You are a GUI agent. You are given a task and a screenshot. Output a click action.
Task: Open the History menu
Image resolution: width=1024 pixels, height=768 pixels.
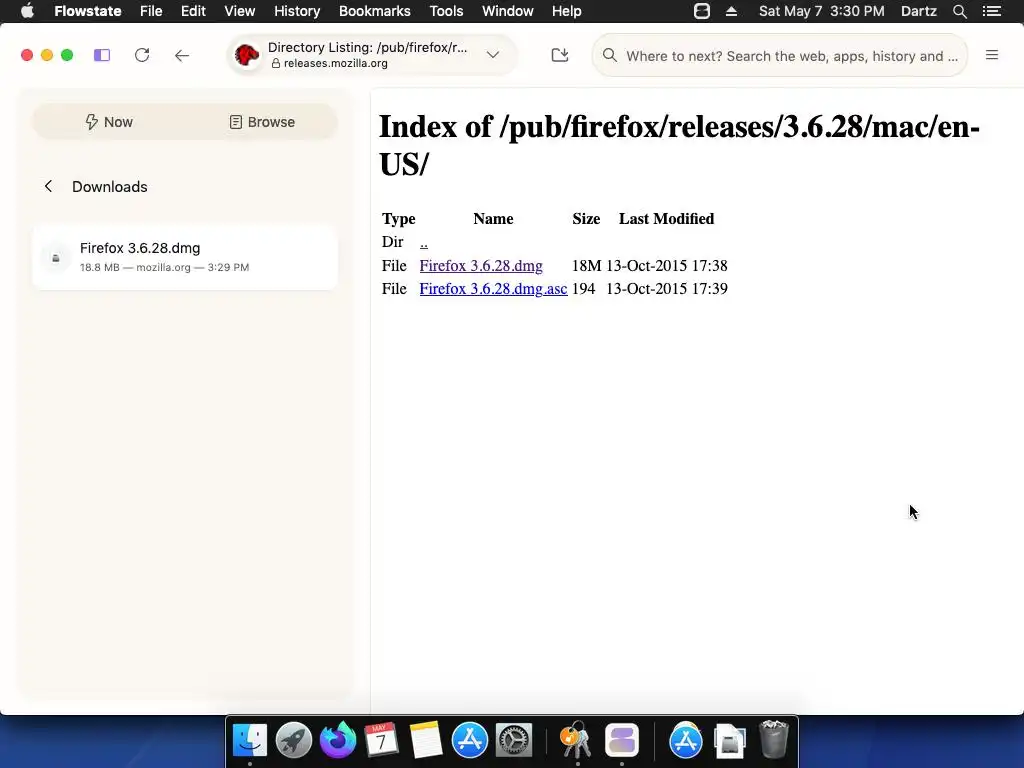(x=297, y=11)
